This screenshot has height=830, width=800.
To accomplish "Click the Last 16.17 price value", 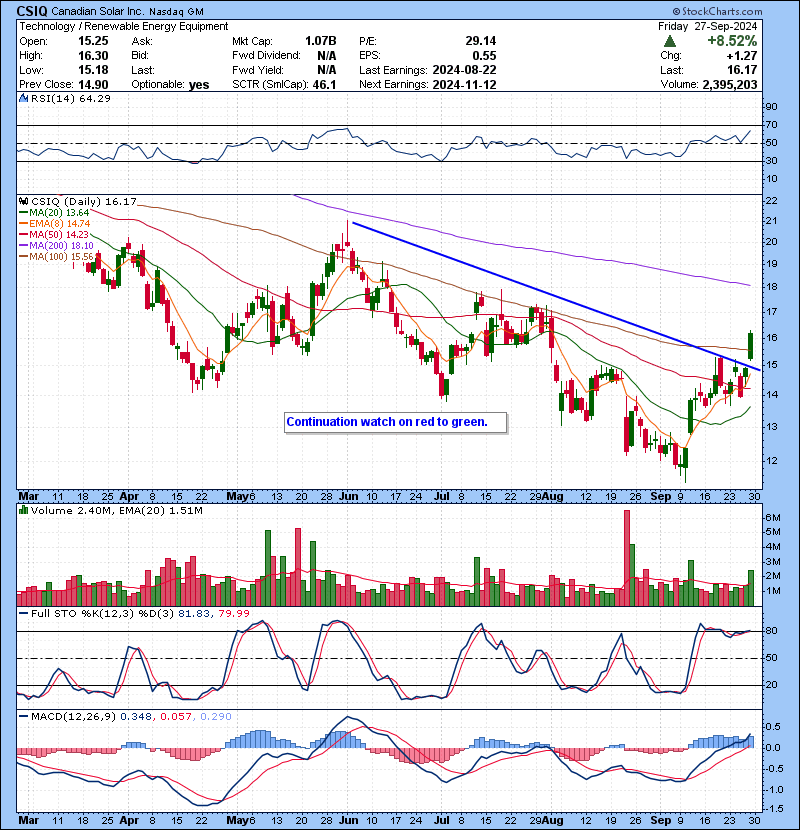I will click(742, 70).
